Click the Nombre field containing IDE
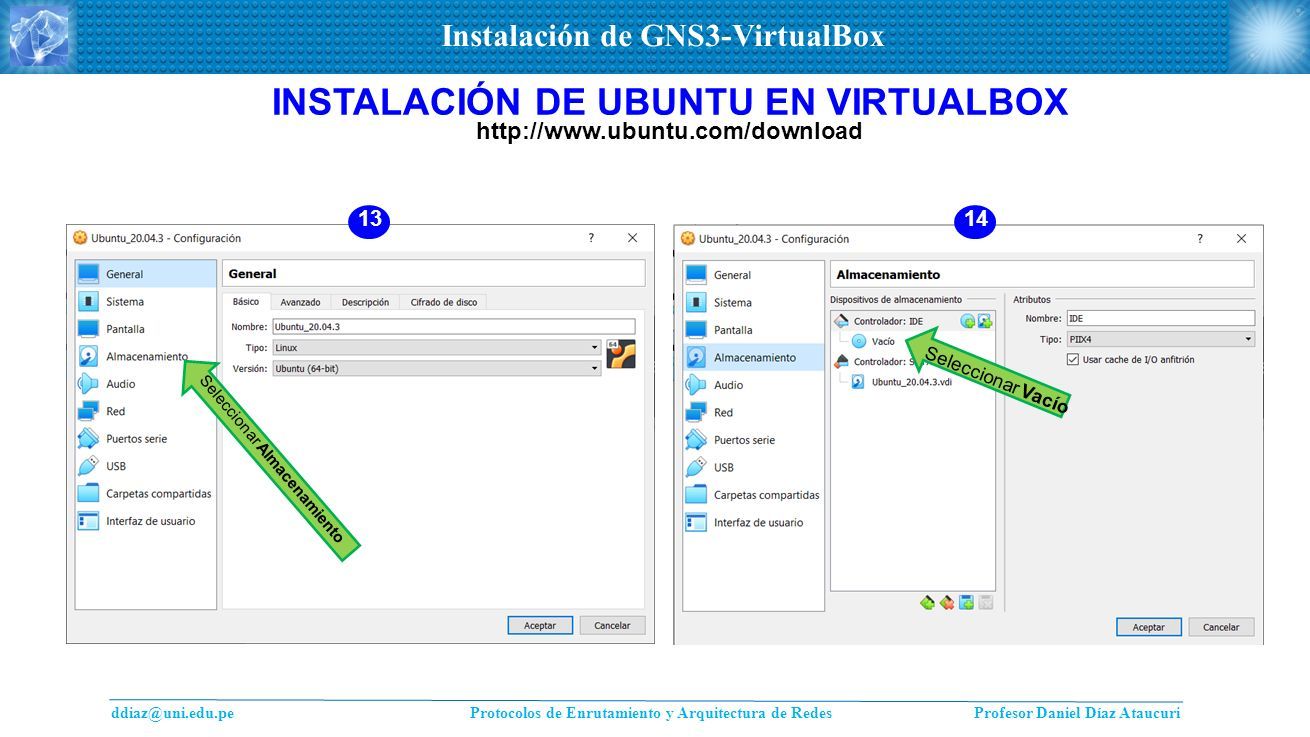 click(1160, 318)
